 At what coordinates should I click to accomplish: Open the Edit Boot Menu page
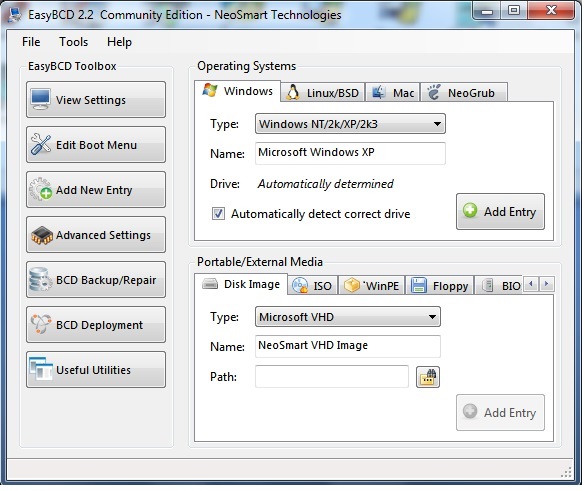[x=96, y=145]
